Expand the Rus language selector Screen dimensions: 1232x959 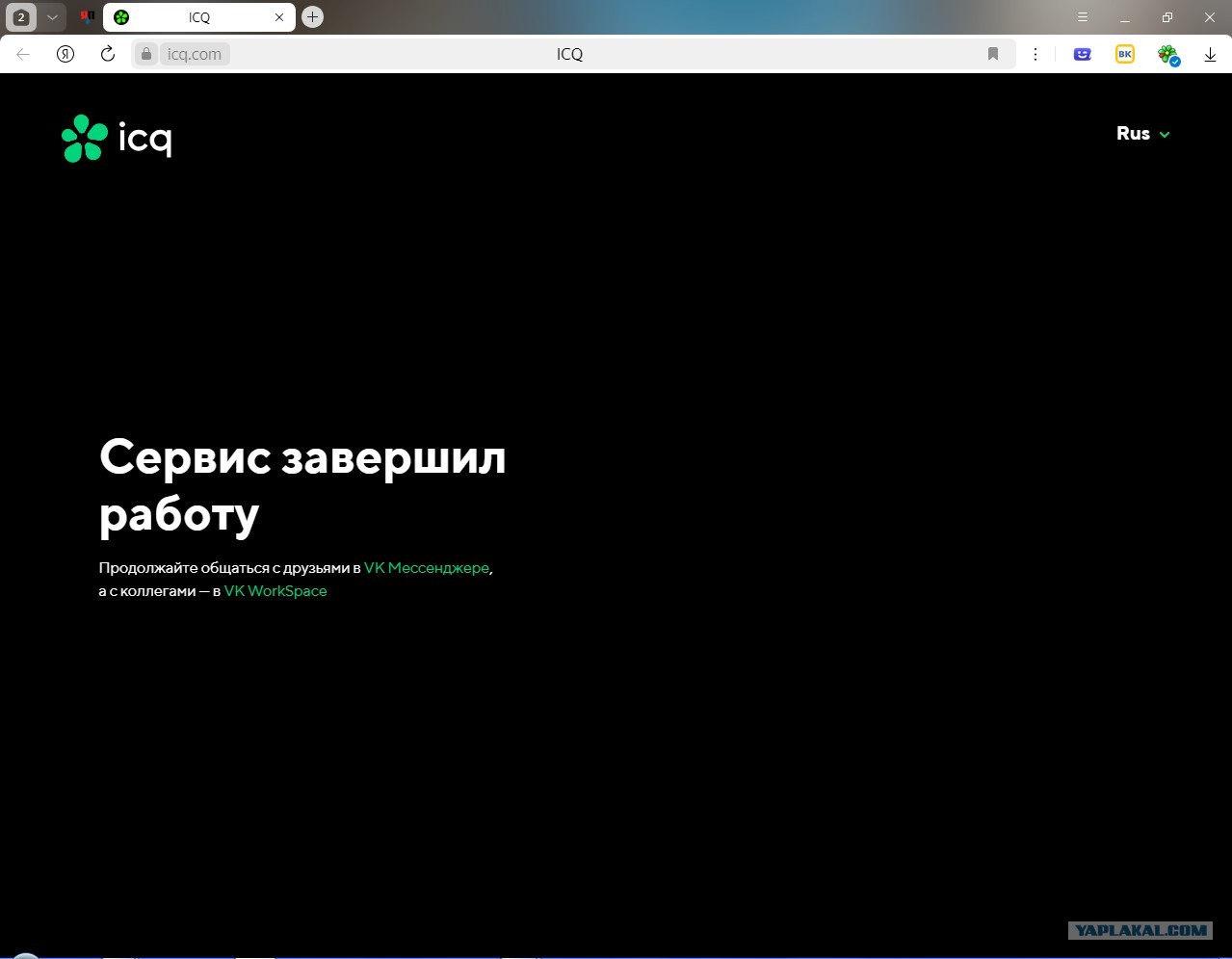click(1143, 134)
